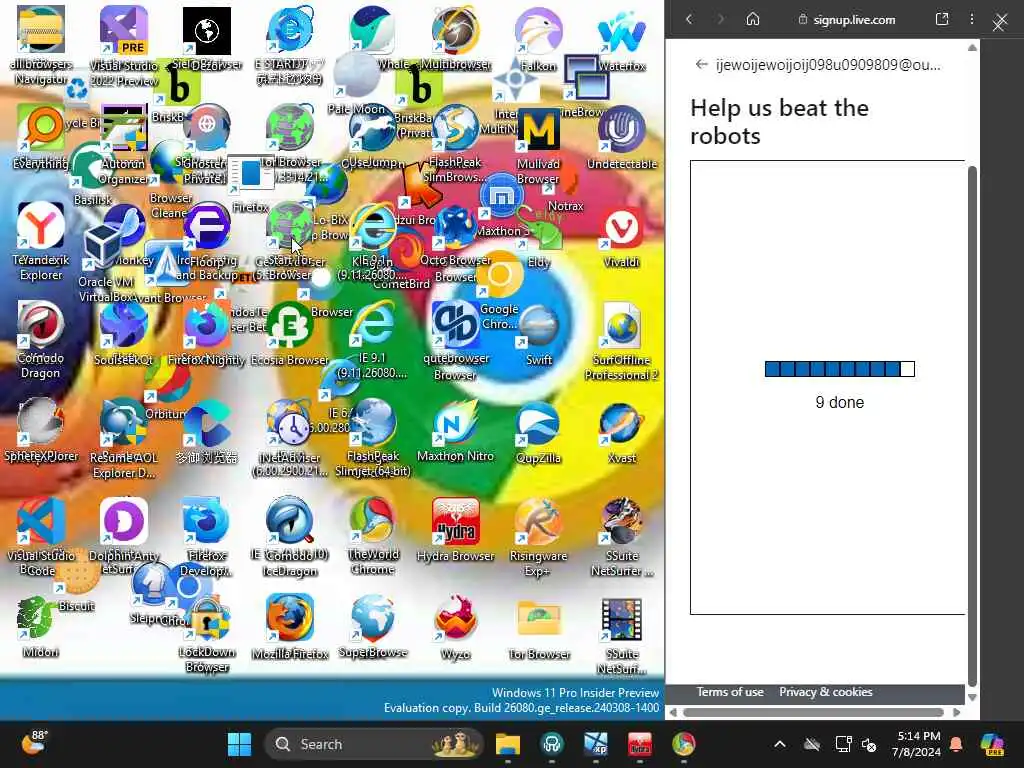Image resolution: width=1024 pixels, height=768 pixels.
Task: Click the right arrow of horizontal scrollbar
Action: pyautogui.click(x=957, y=712)
